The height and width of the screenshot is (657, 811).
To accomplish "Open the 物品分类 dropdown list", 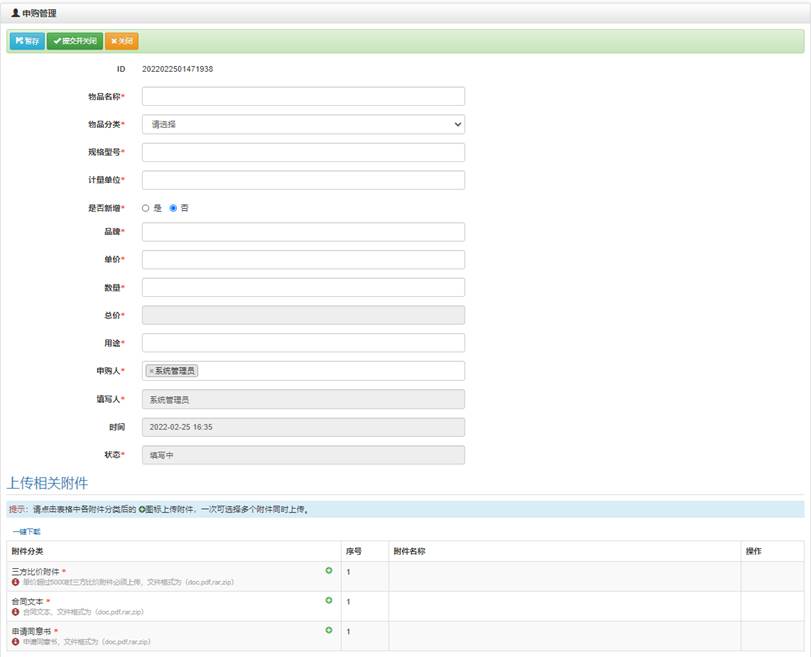I will pos(303,125).
